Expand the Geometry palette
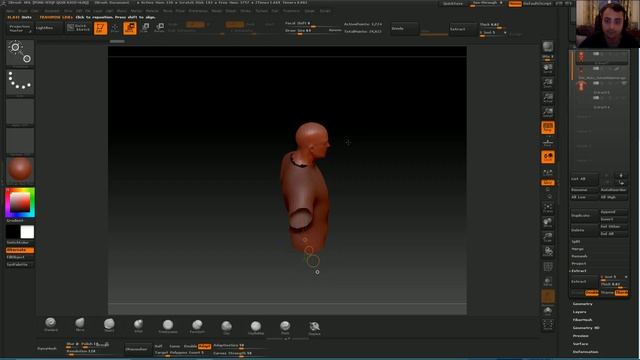Viewport: 640px width, 360px height. (x=582, y=304)
